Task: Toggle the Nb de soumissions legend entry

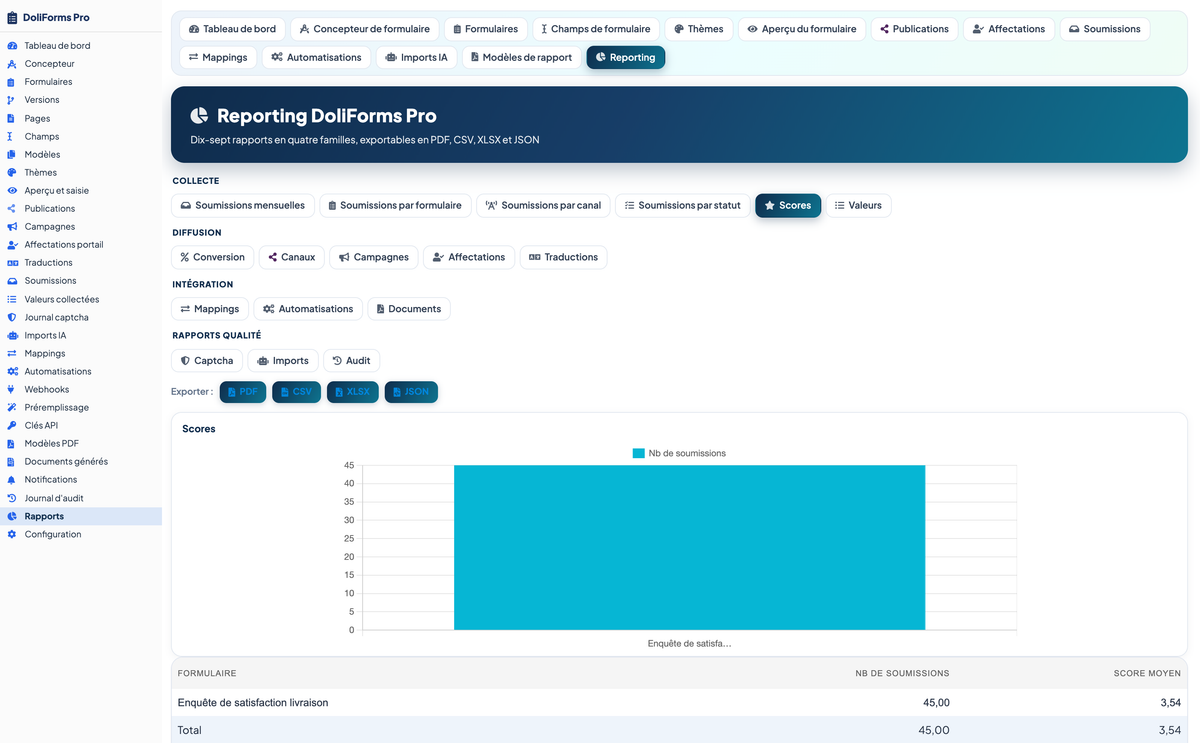Action: pos(679,453)
